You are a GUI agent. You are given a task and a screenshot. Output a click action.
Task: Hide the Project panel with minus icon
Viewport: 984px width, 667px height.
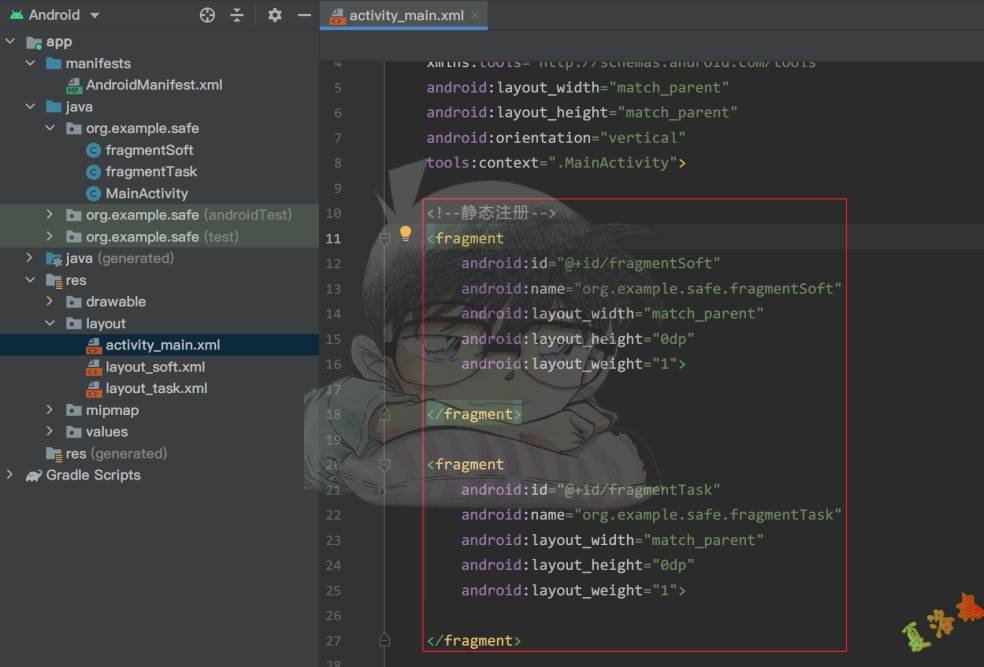[304, 15]
